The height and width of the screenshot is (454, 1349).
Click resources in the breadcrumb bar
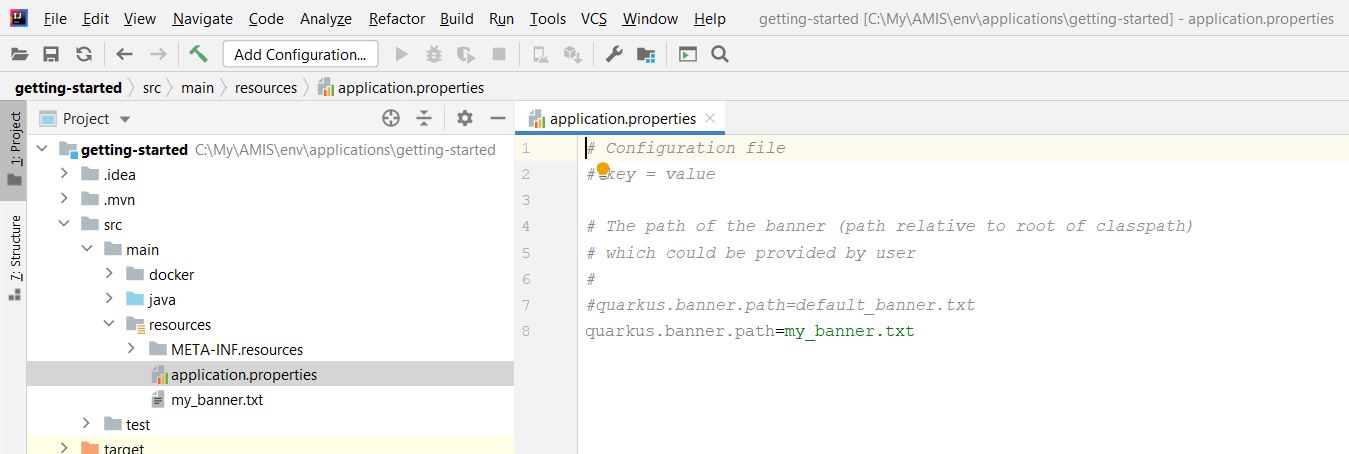pyautogui.click(x=266, y=87)
